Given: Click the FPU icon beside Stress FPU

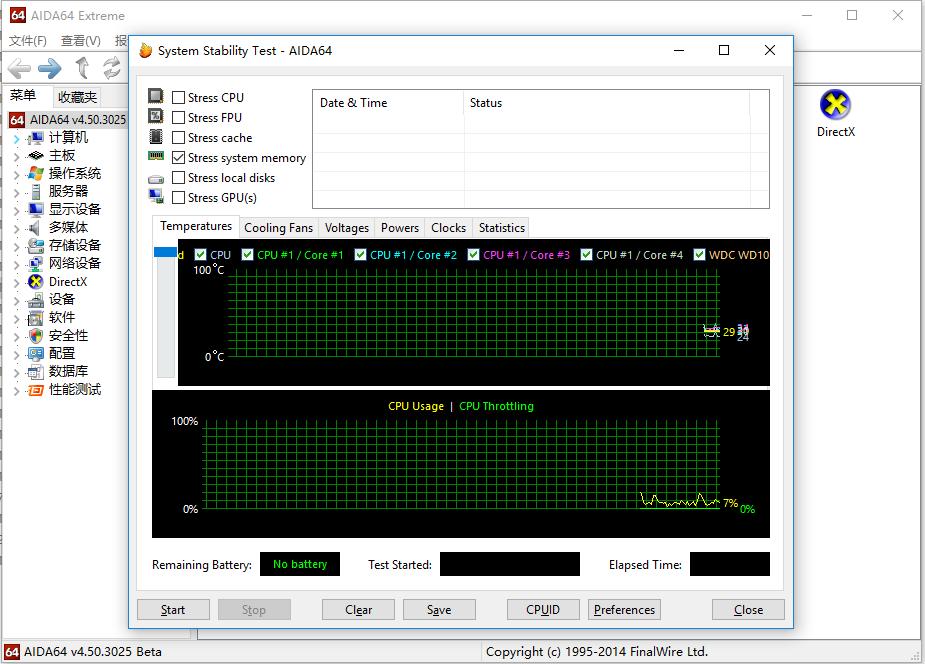Looking at the screenshot, I should click(156, 116).
